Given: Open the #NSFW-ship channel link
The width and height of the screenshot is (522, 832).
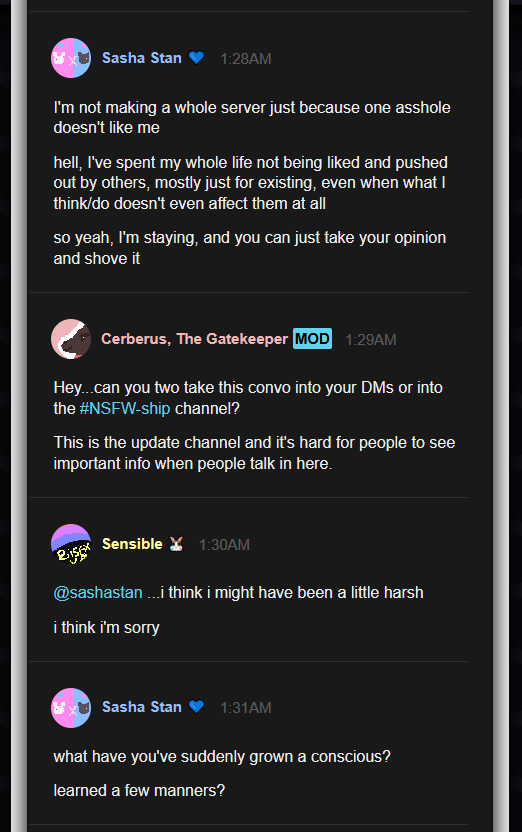Looking at the screenshot, I should tap(125, 408).
